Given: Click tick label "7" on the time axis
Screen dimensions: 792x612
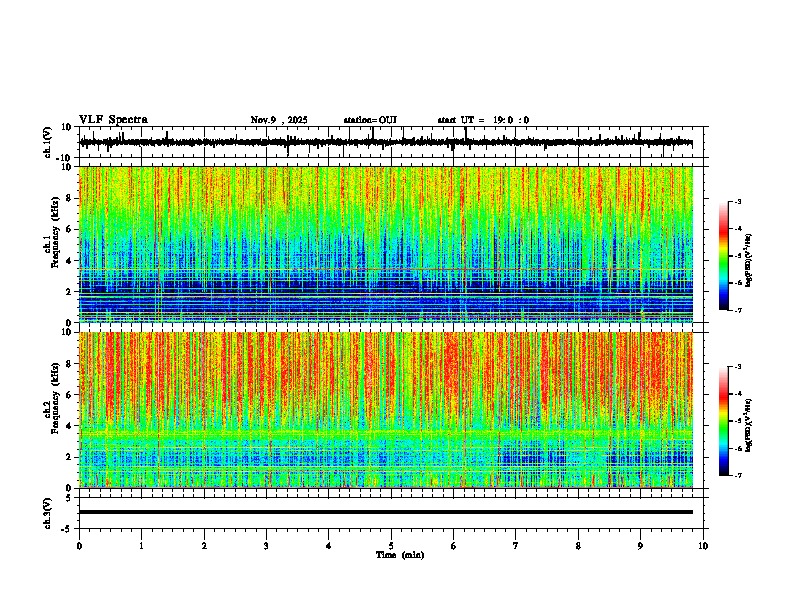Looking at the screenshot, I should point(515,546).
